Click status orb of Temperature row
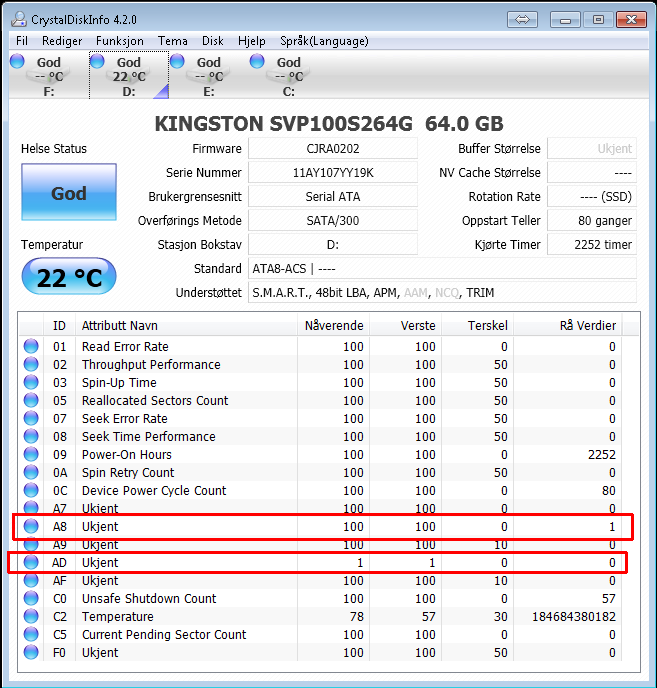 (31, 616)
